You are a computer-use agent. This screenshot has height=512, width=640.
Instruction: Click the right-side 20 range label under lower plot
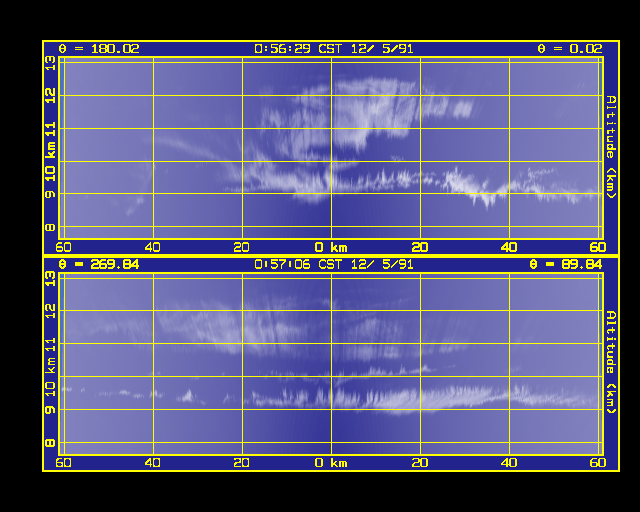pos(420,463)
